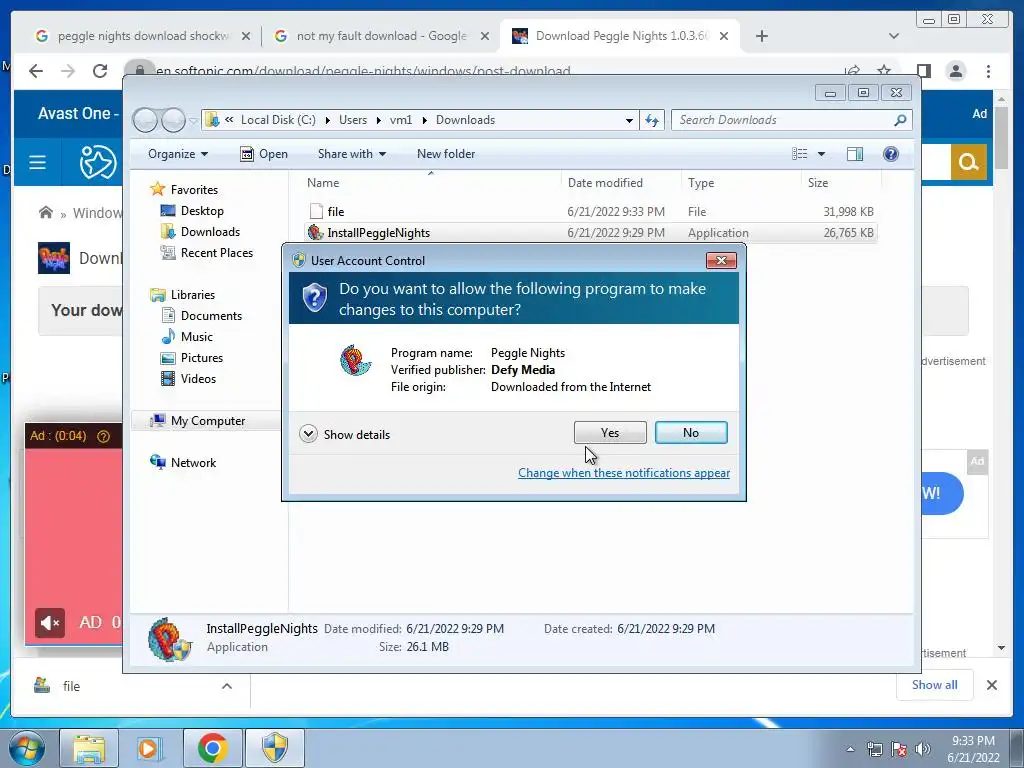Open Chrome from the taskbar
This screenshot has height=768, width=1024.
212,748
